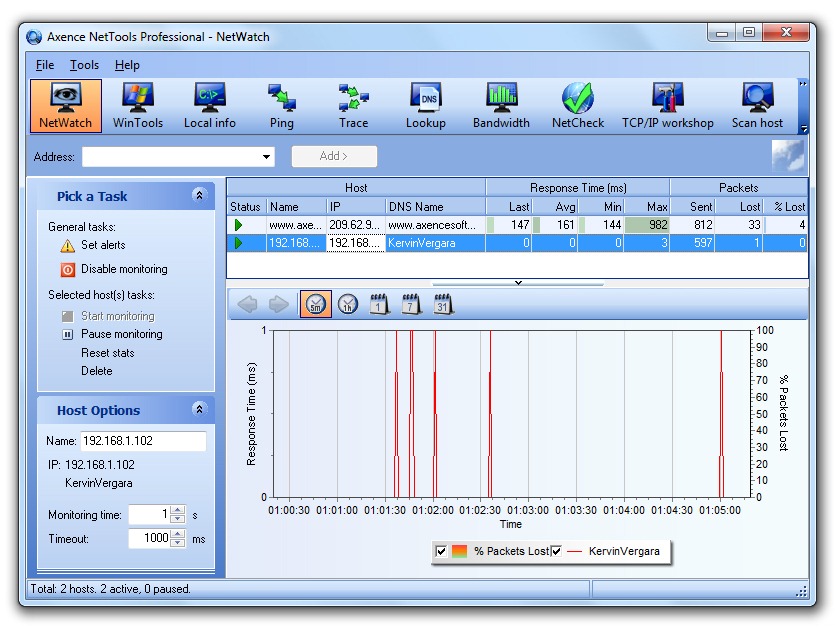
Task: Launch the Ping tool
Action: pyautogui.click(x=282, y=106)
